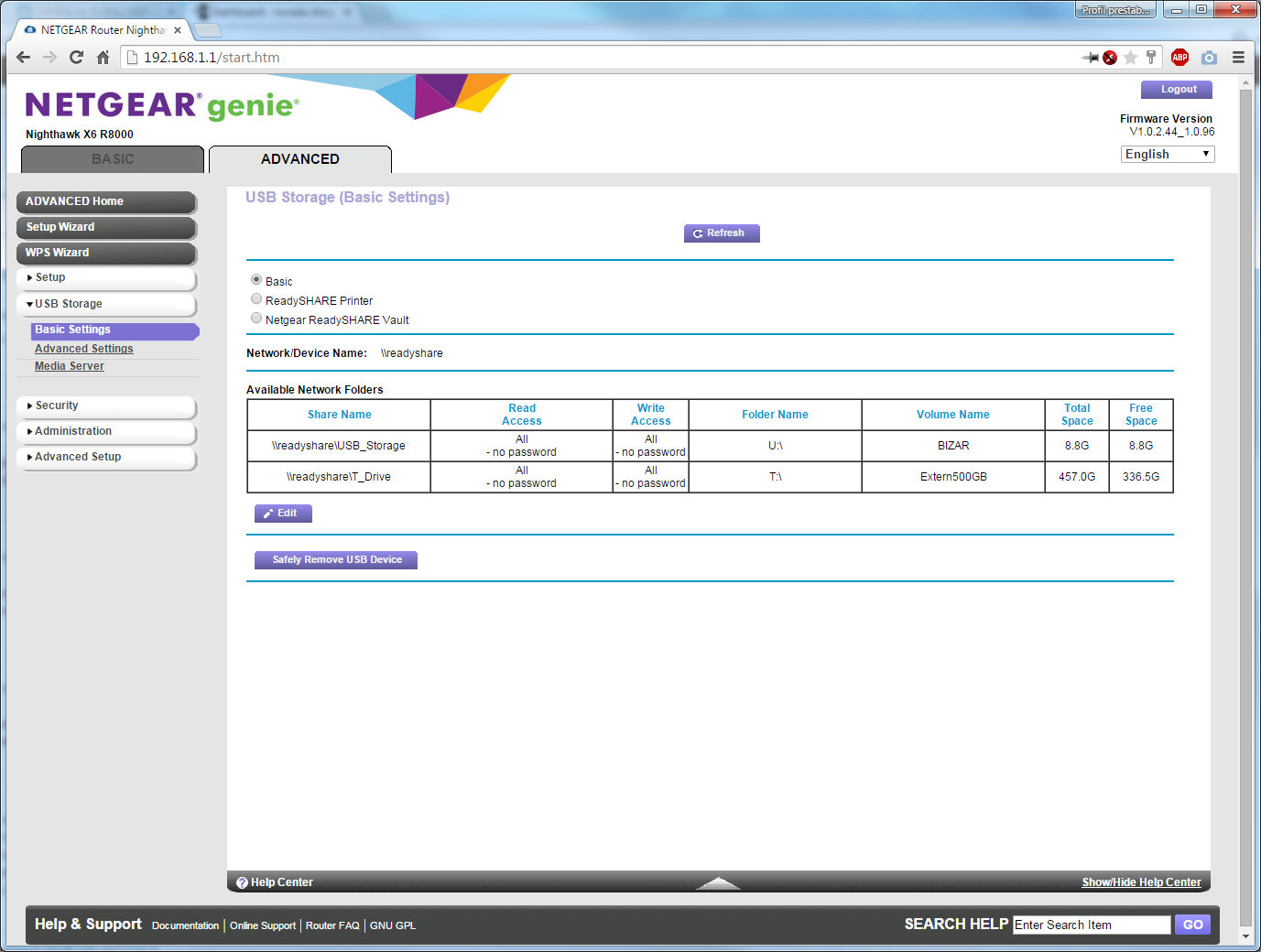Choose the Netgear ReadySHARE Vault option
The height and width of the screenshot is (952, 1261).
[256, 319]
